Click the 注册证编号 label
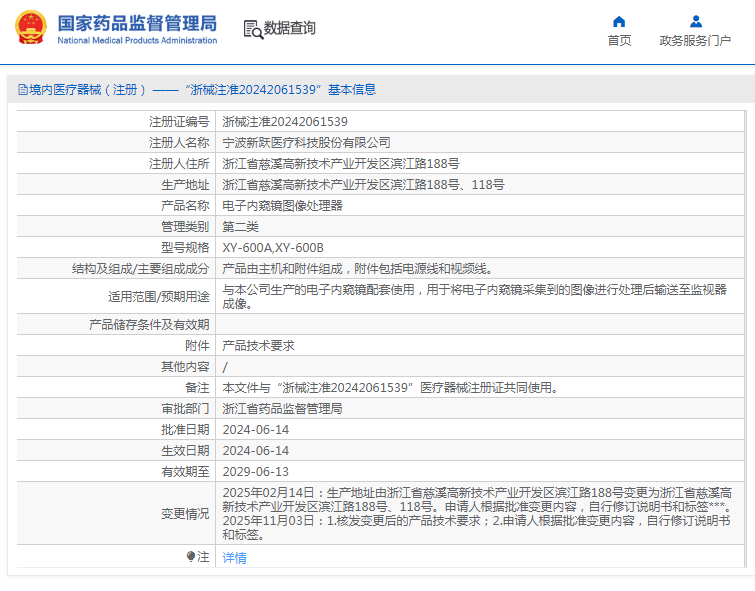The width and height of the screenshot is (755, 591). [179, 122]
